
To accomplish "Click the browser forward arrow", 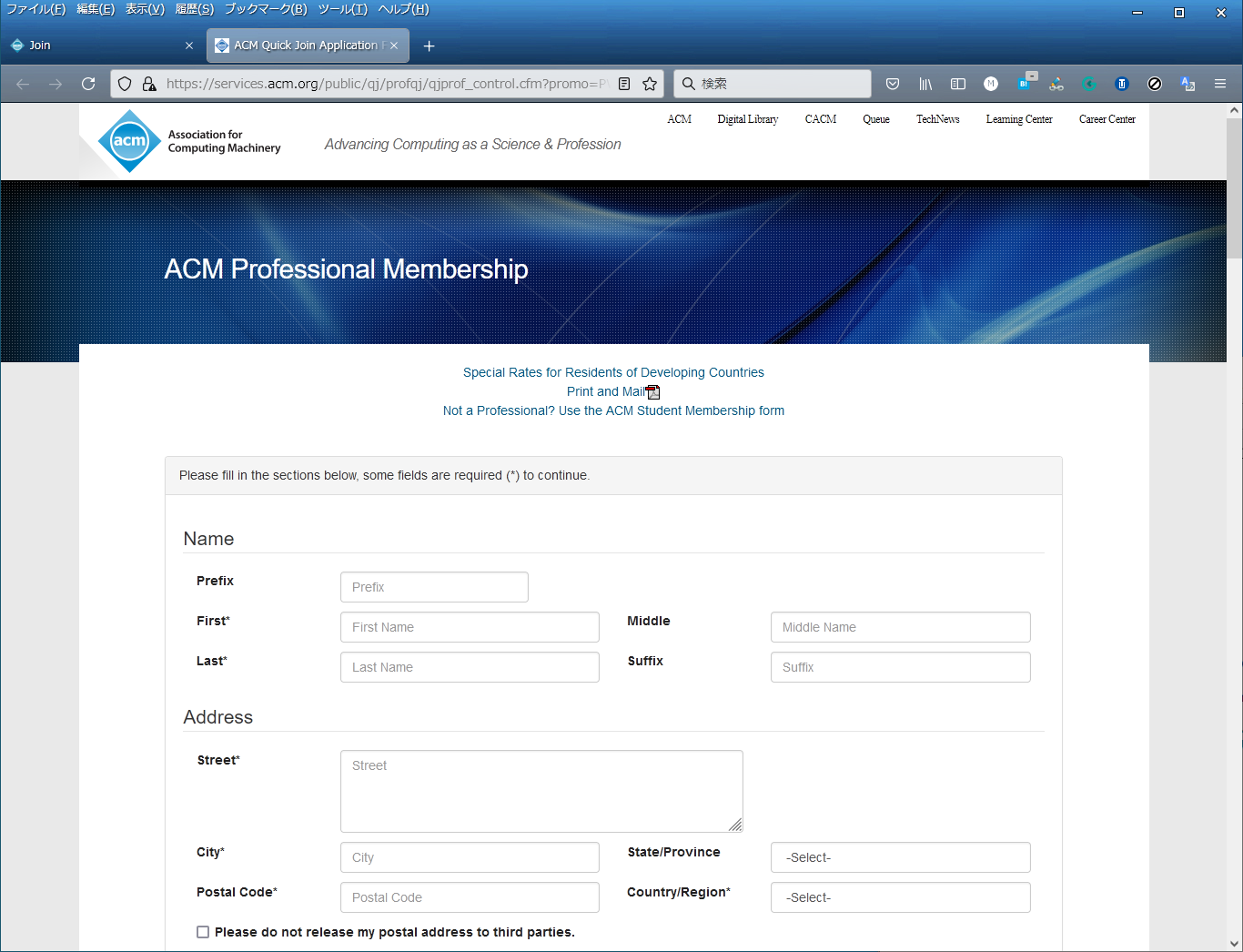I will click(56, 84).
